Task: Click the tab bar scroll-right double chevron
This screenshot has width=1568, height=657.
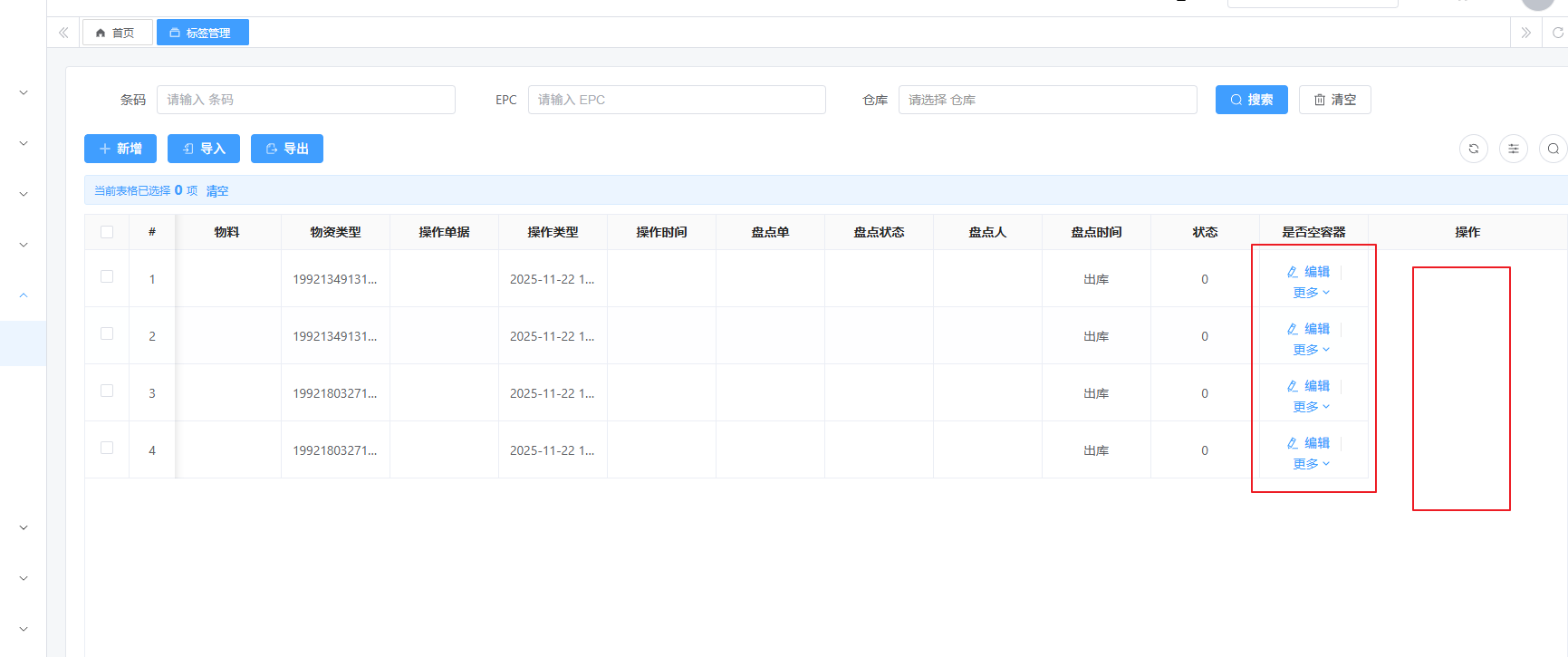Action: coord(1525,33)
